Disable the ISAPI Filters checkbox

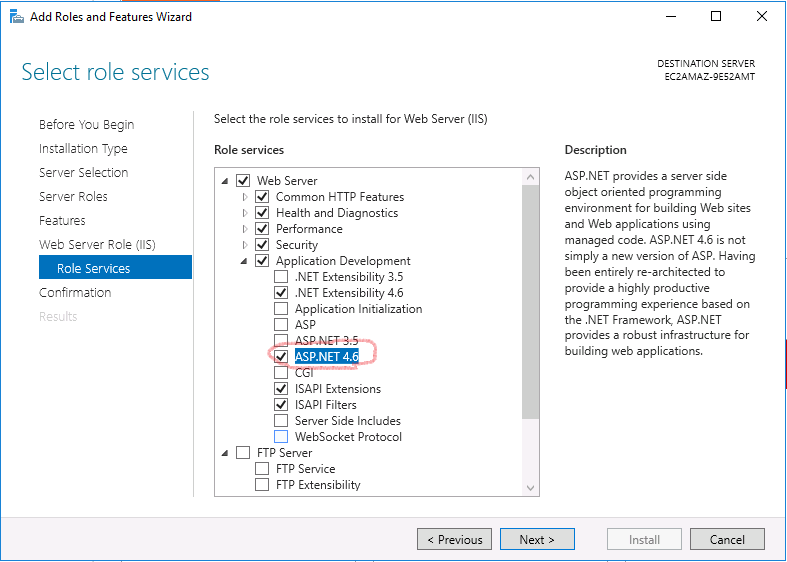[x=281, y=405]
